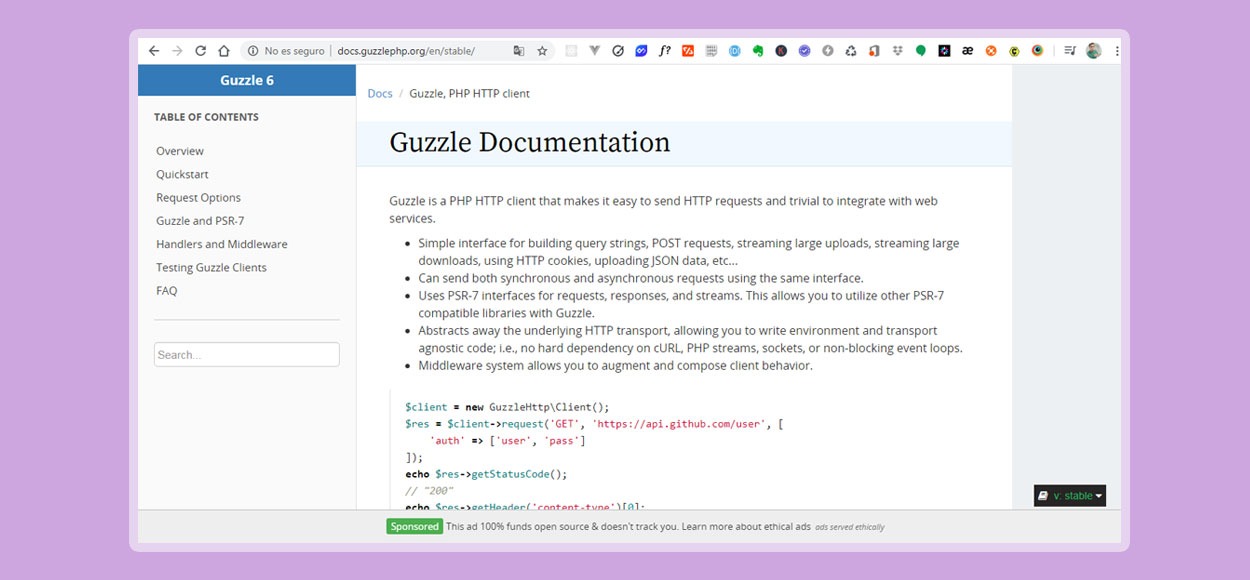Reload the page with the refresh icon
Screen dimensions: 1250x580
coord(200,51)
